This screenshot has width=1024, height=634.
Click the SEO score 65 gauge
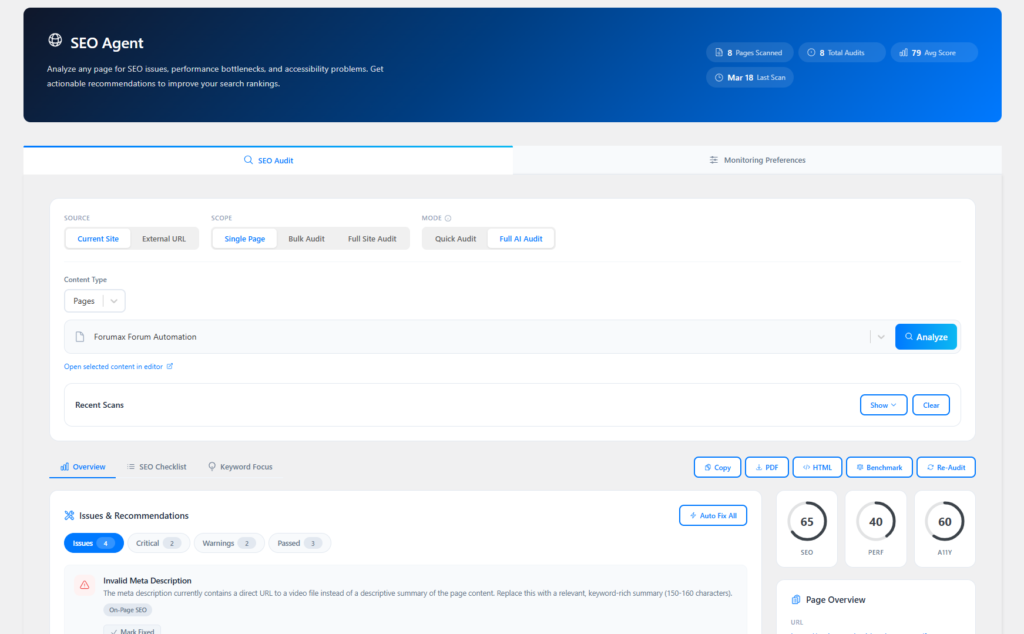tap(807, 522)
